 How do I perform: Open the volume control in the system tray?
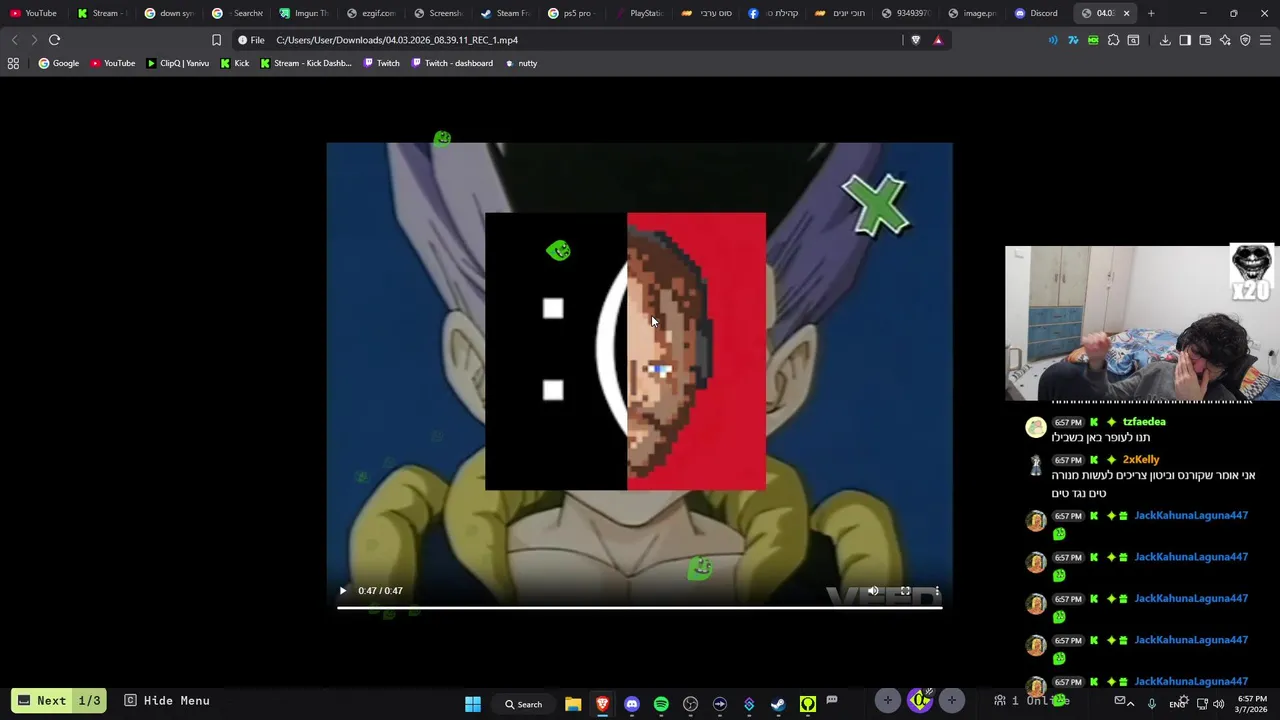pyautogui.click(x=1218, y=704)
